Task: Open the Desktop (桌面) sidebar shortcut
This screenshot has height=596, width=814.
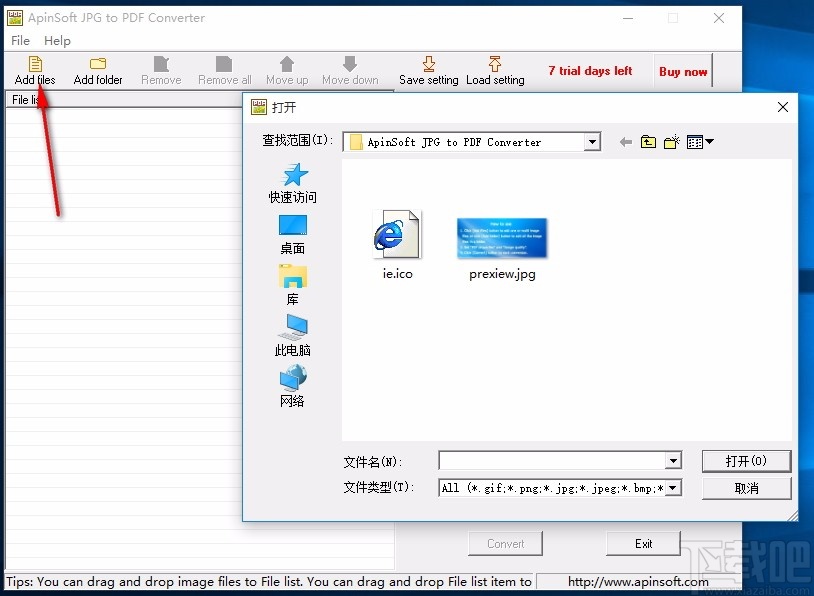Action: (291, 232)
